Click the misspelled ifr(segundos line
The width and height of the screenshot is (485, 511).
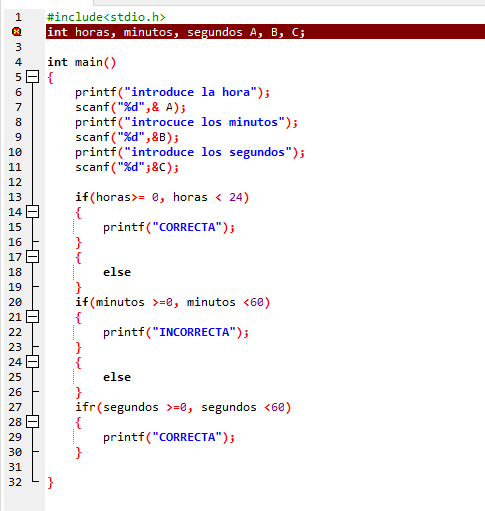pyautogui.click(x=183, y=407)
